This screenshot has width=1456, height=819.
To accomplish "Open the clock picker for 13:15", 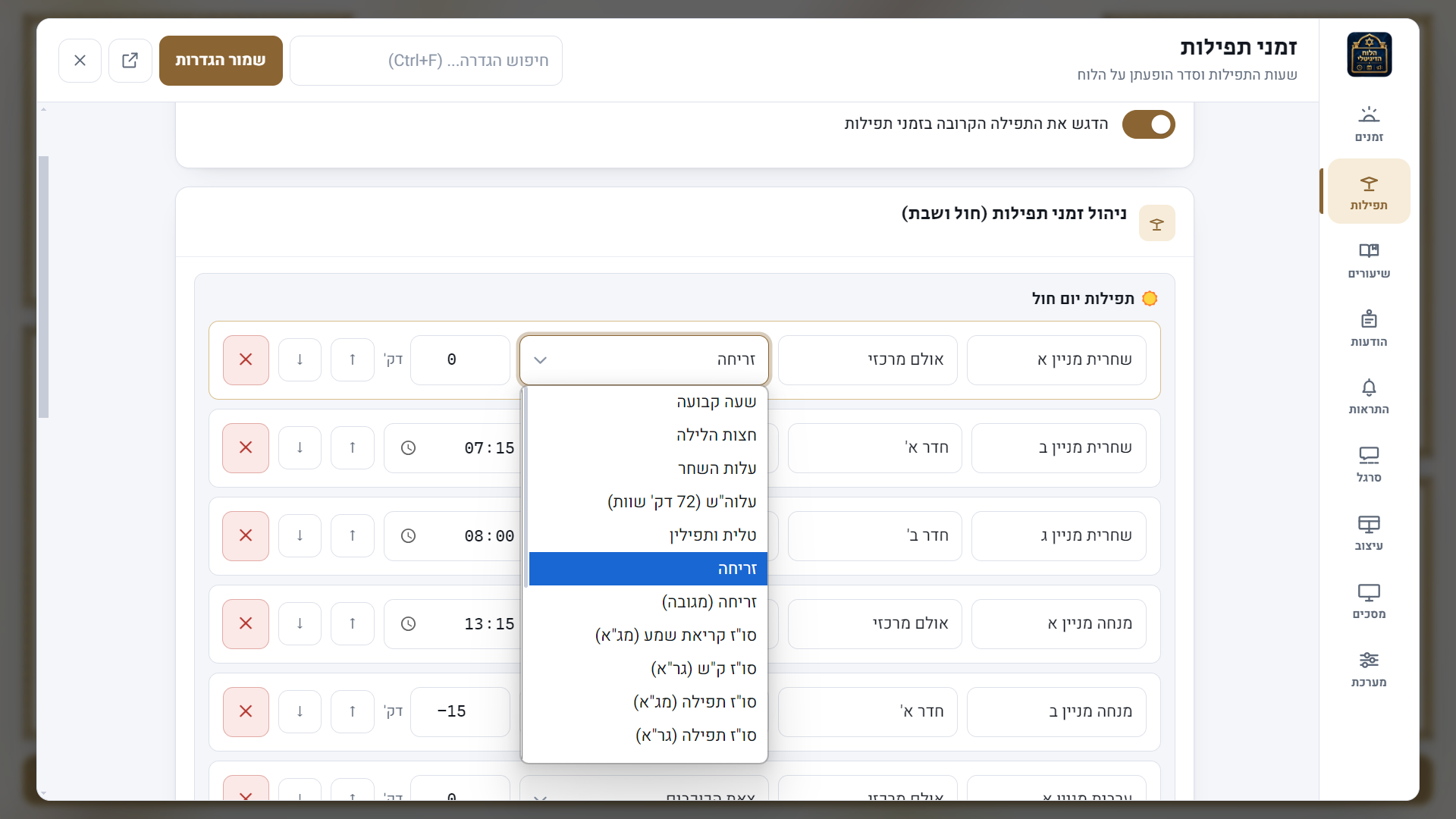I will pos(408,624).
